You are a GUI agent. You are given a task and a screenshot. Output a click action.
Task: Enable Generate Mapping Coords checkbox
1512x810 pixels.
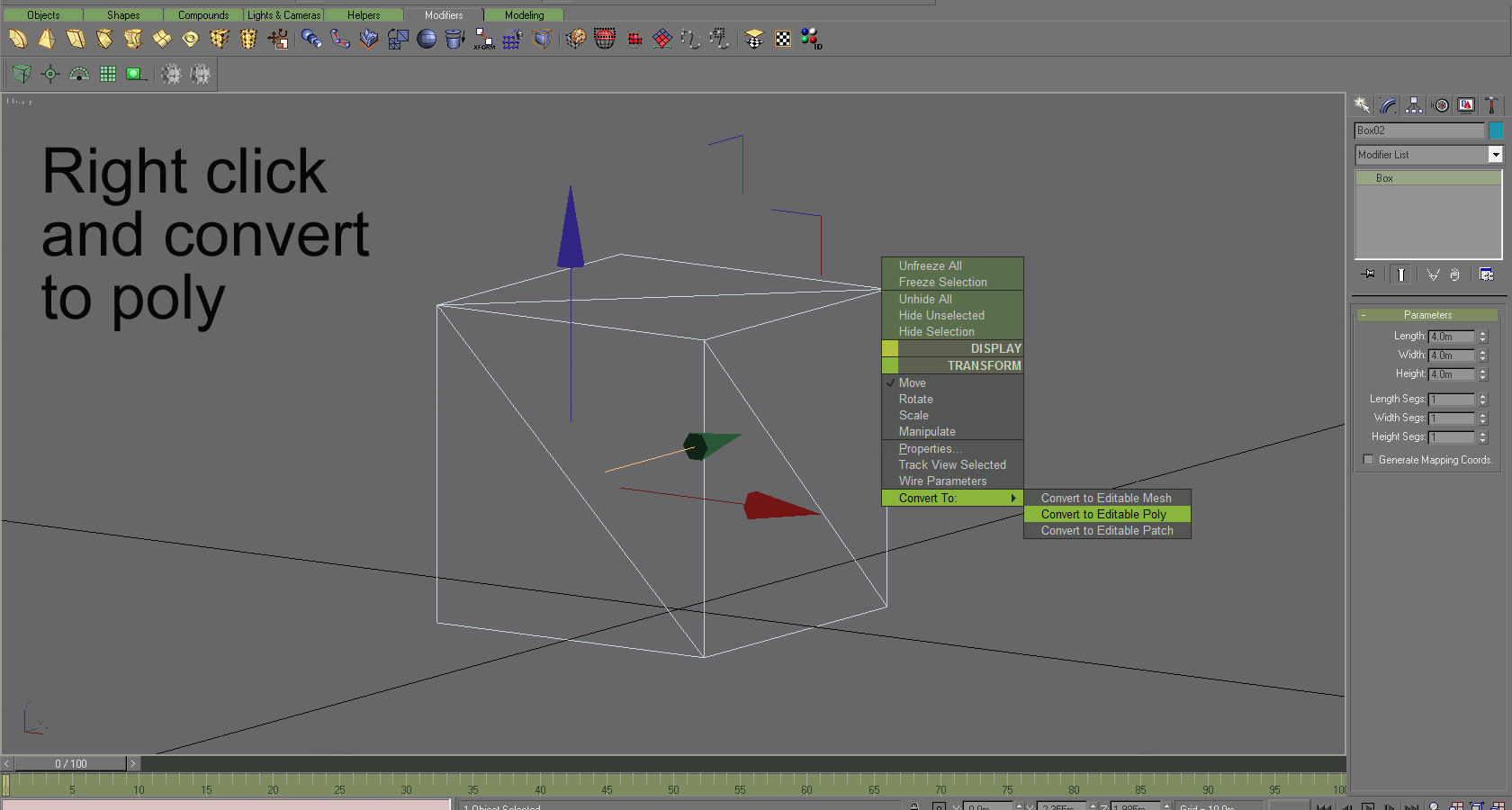1369,460
